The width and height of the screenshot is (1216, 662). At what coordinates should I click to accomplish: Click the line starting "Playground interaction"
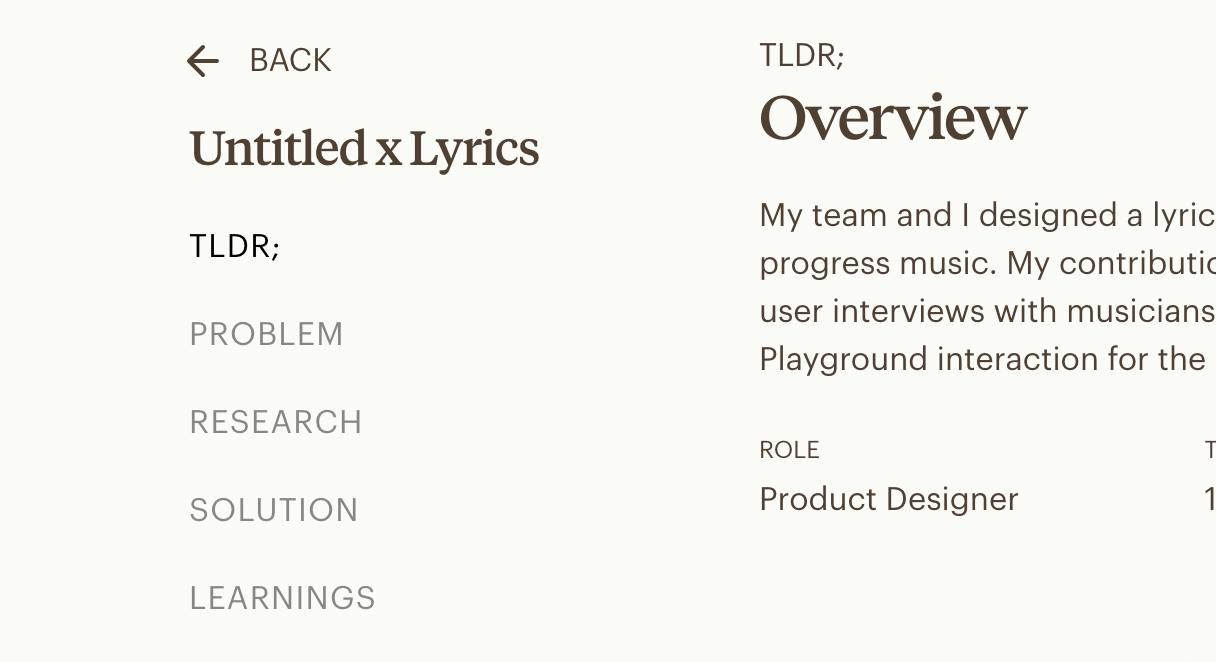pyautogui.click(x=982, y=359)
